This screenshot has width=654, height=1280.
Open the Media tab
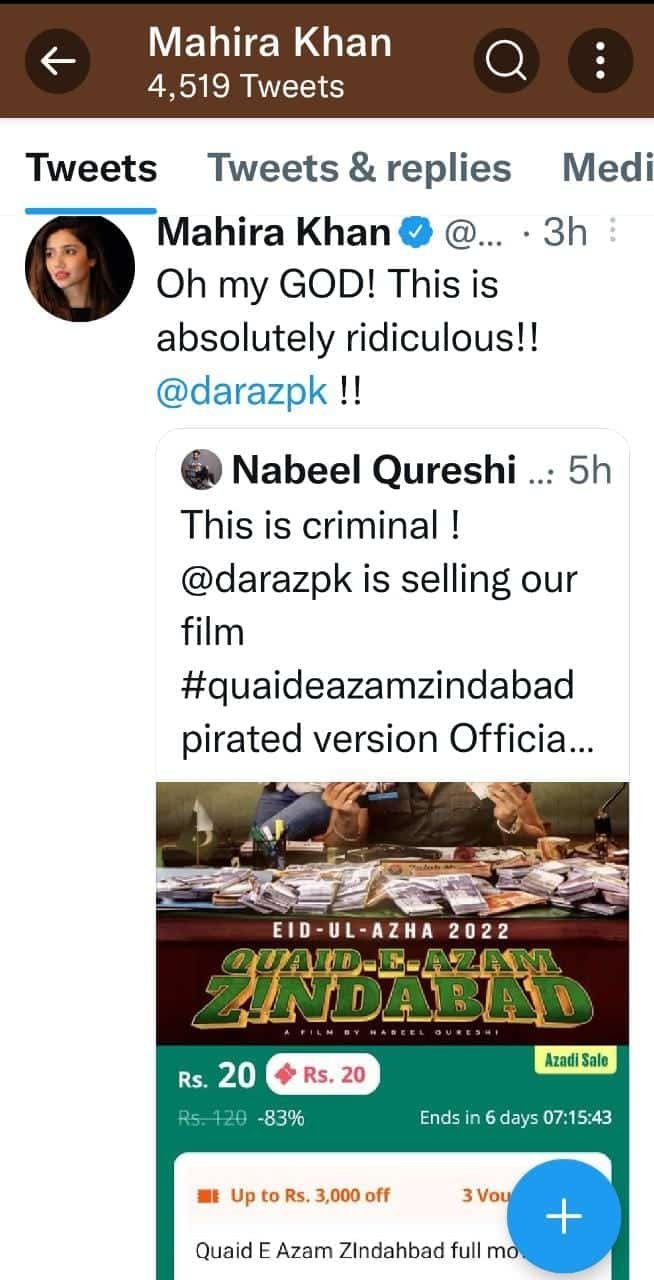[x=607, y=168]
